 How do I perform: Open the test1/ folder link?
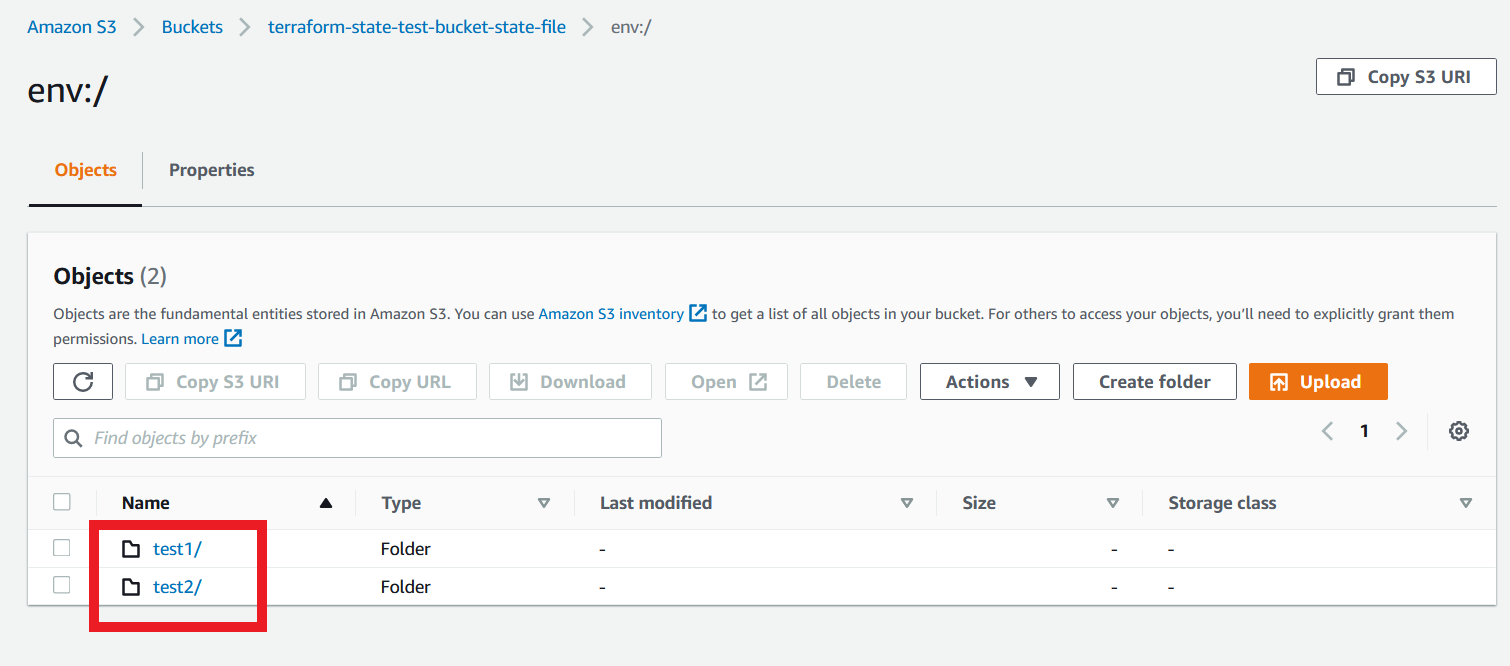point(177,549)
